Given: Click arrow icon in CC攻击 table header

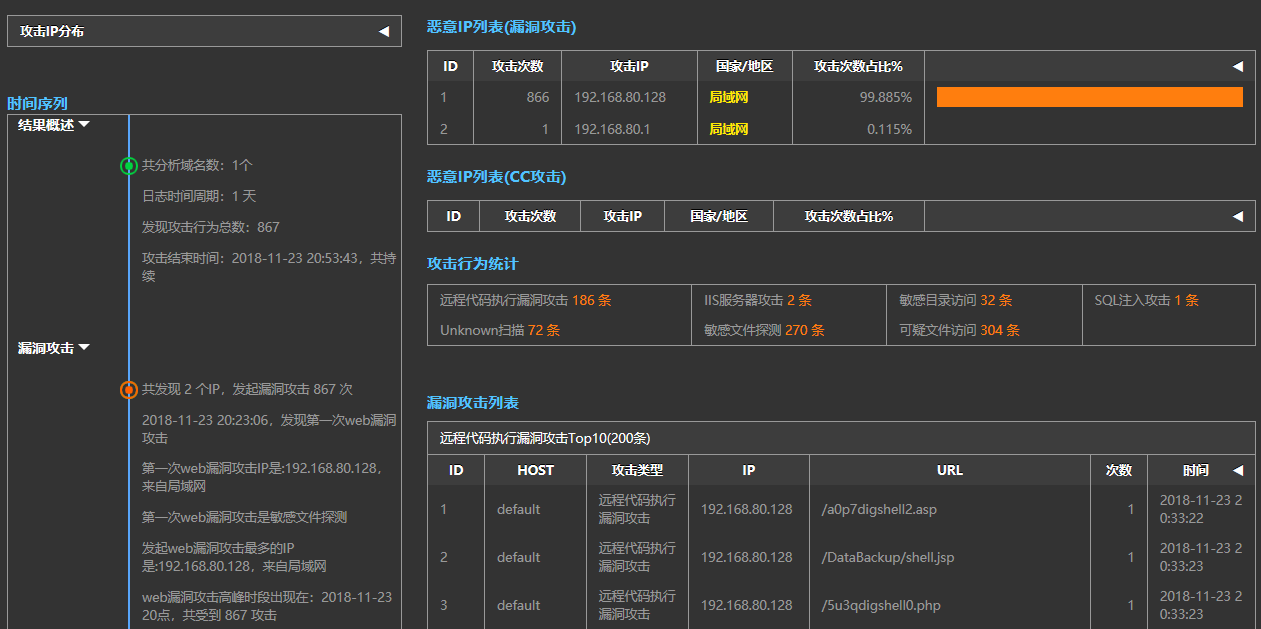Looking at the screenshot, I should [1237, 216].
